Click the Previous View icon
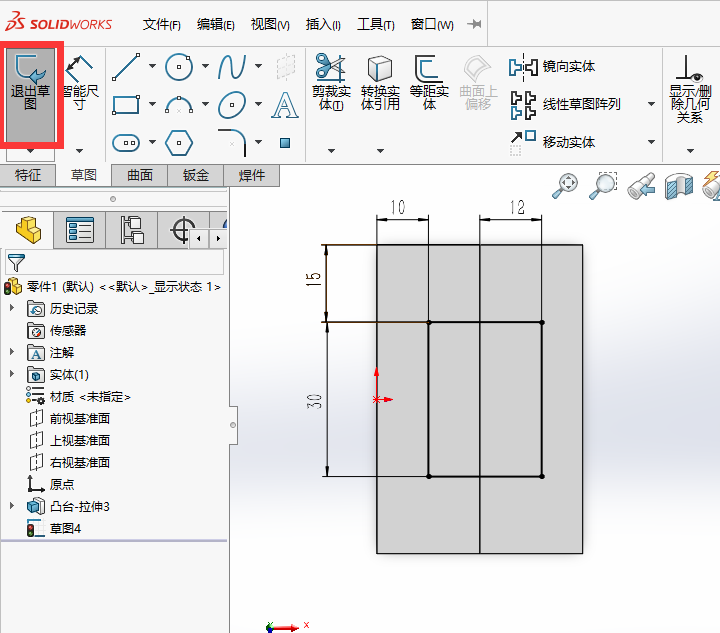This screenshot has width=720, height=633. (x=641, y=185)
